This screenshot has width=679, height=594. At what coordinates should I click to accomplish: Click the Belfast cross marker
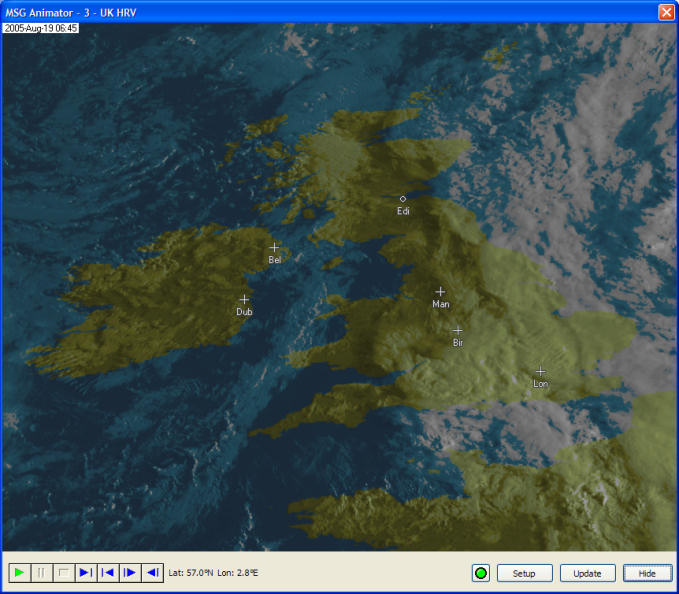point(274,248)
